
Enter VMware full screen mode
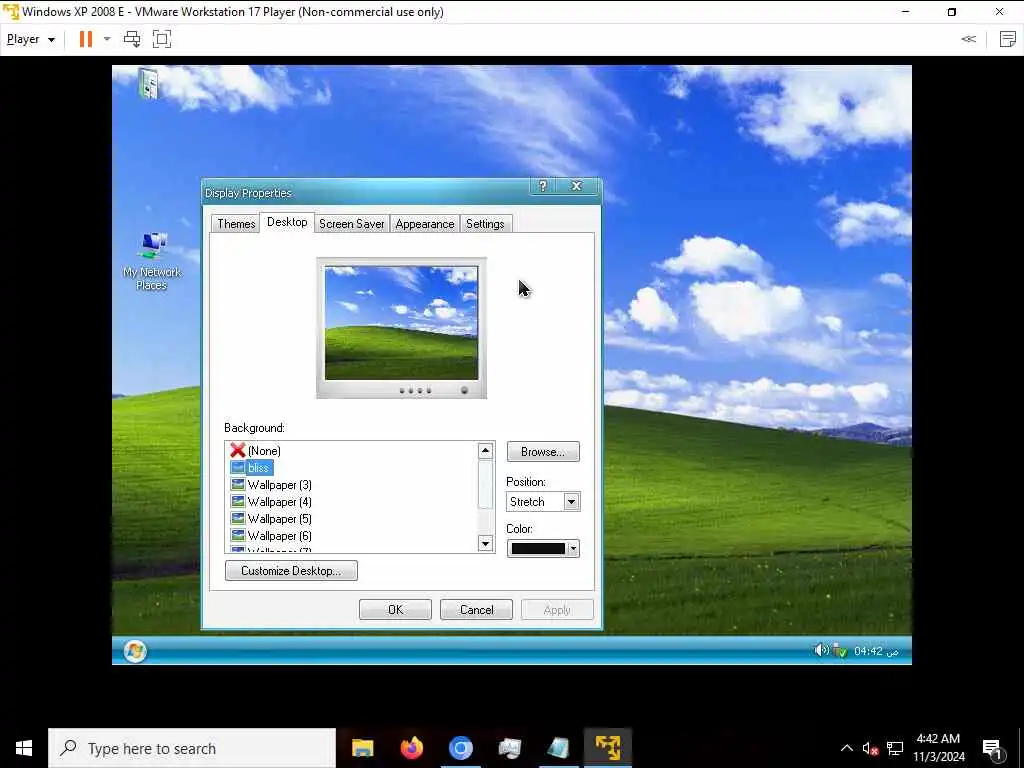point(162,39)
